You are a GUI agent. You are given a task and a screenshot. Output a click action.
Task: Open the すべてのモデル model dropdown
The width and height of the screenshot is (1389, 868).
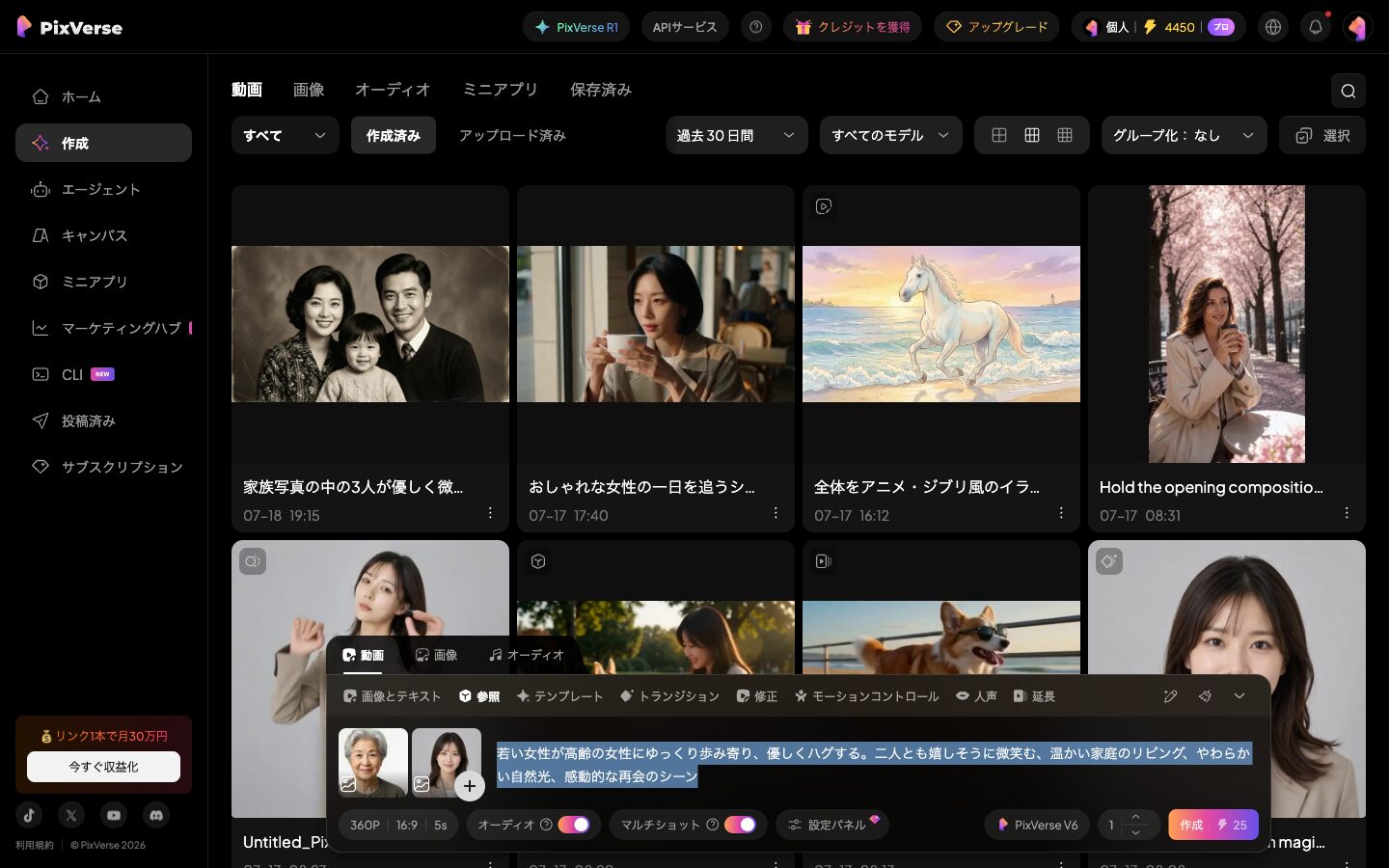coord(890,136)
